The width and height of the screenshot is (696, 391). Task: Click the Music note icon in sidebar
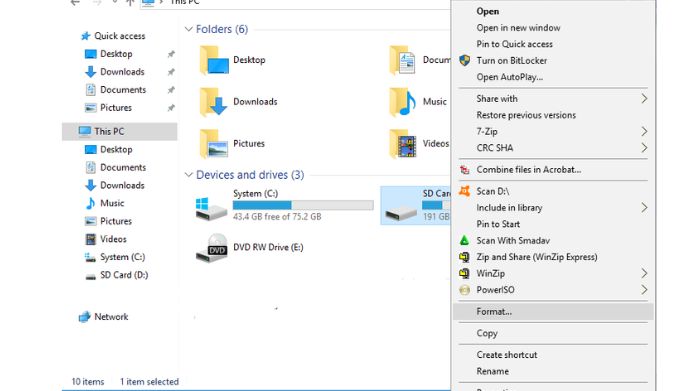pyautogui.click(x=91, y=203)
